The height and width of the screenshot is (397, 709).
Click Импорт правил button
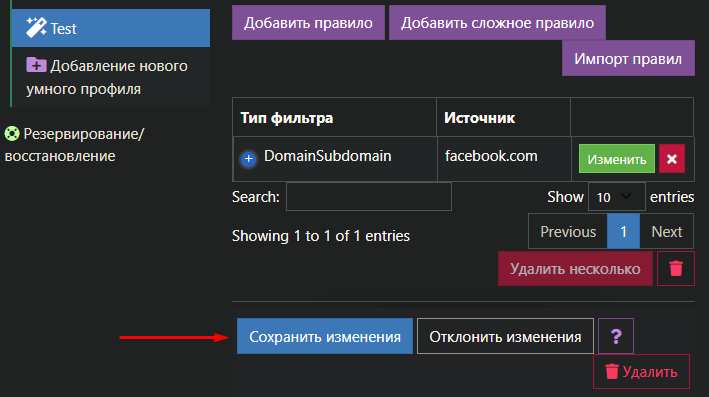[x=628, y=58]
